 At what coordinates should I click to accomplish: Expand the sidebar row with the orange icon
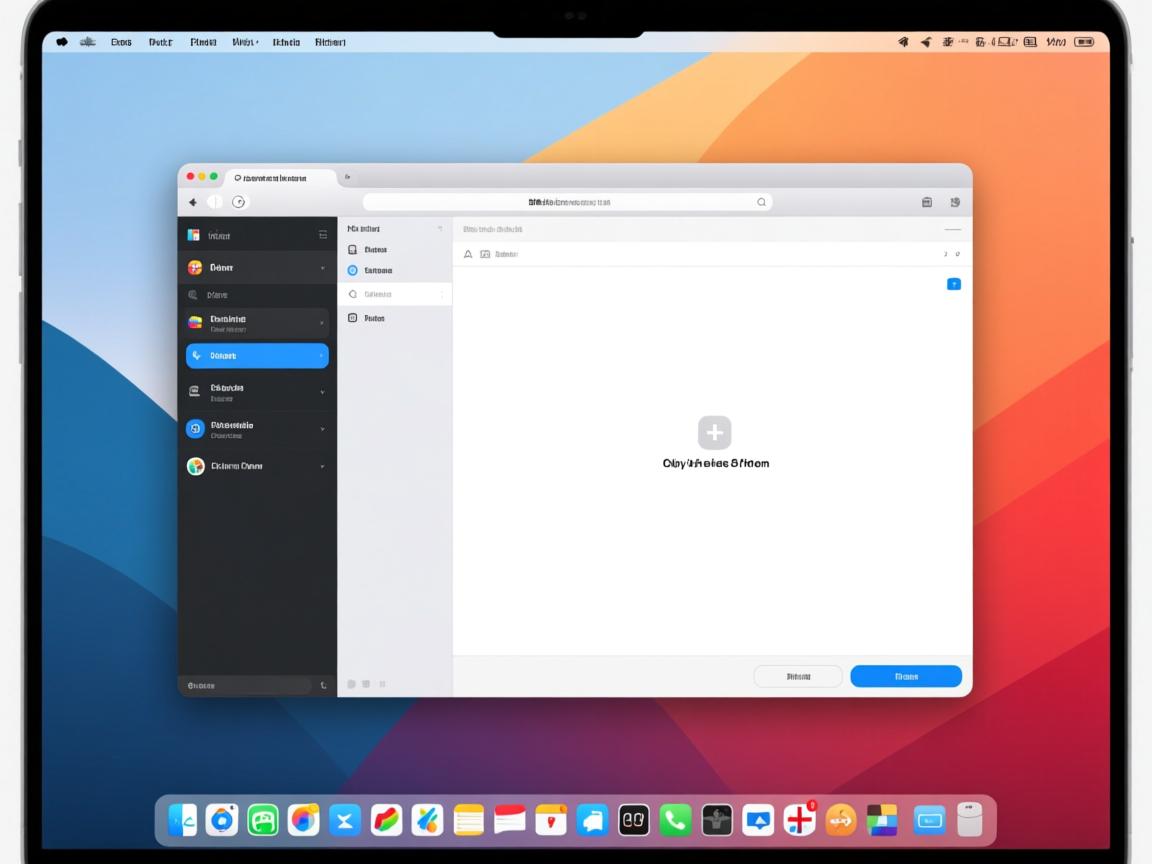coord(322,268)
